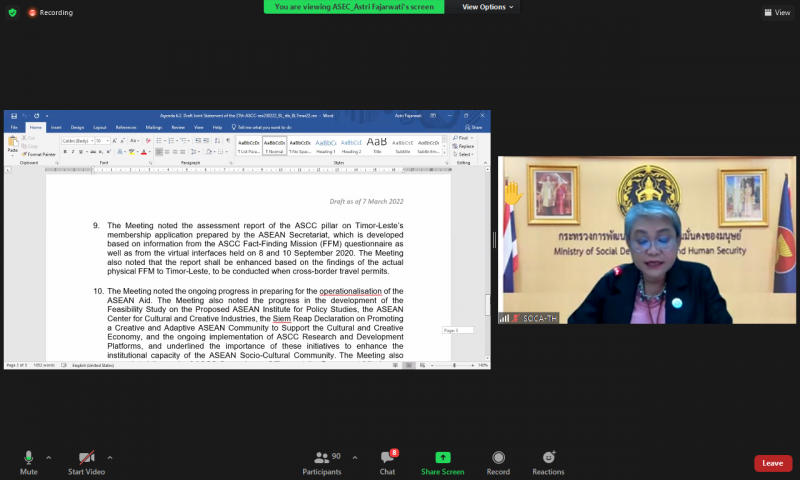This screenshot has height=480, width=800.
Task: Click the red Font Color button
Action: [x=143, y=151]
